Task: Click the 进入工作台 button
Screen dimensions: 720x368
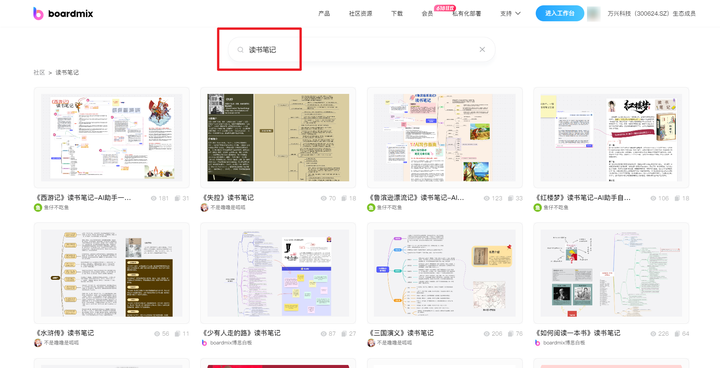Action: pyautogui.click(x=560, y=13)
